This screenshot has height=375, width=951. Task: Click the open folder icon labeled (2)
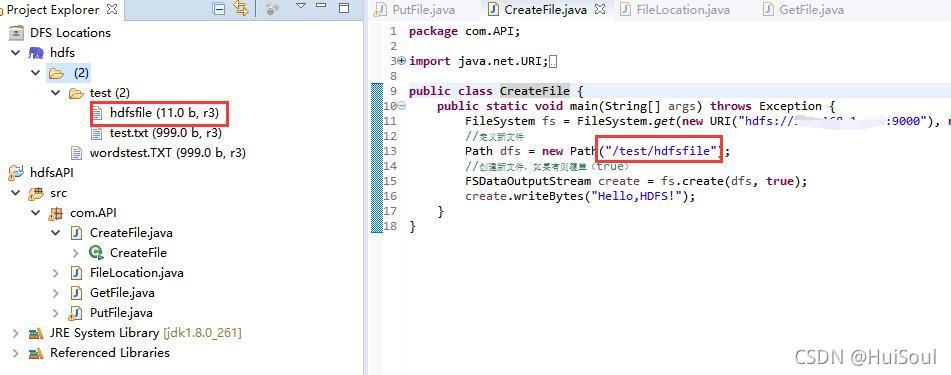coord(56,73)
